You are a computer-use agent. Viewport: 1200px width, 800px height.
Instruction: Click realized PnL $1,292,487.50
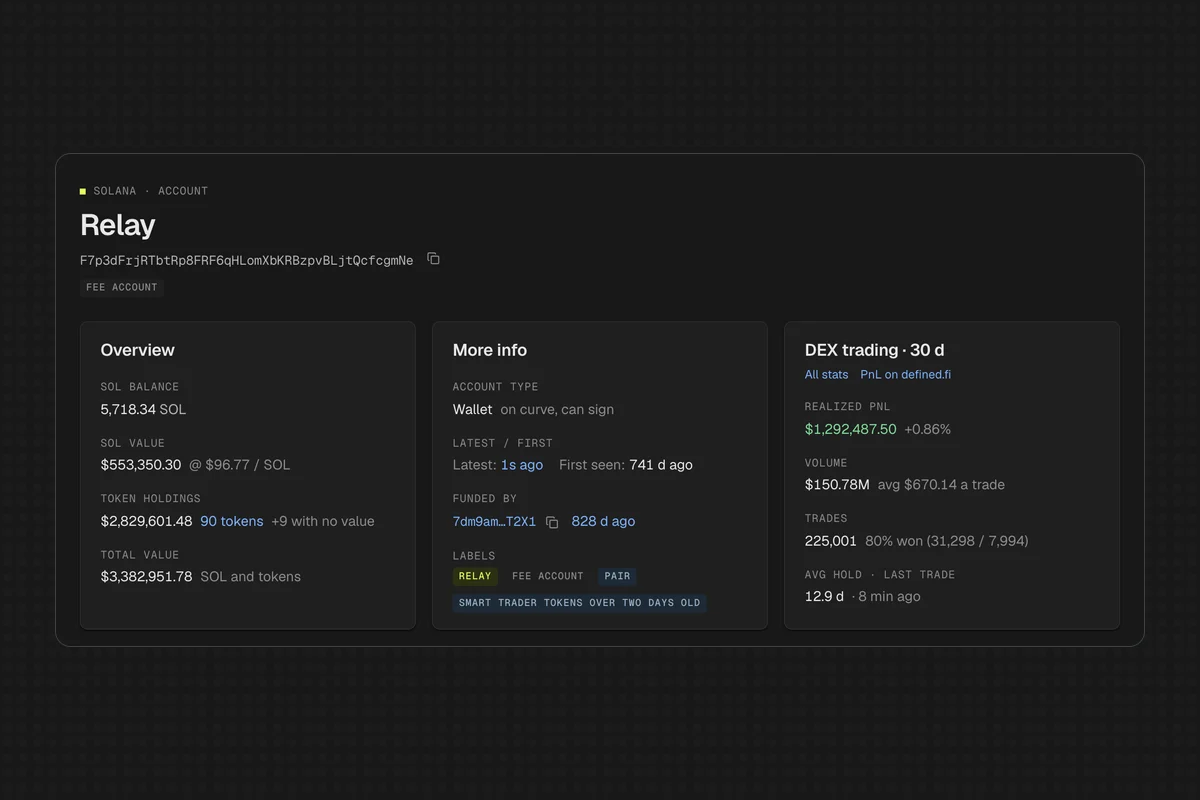pyautogui.click(x=850, y=429)
